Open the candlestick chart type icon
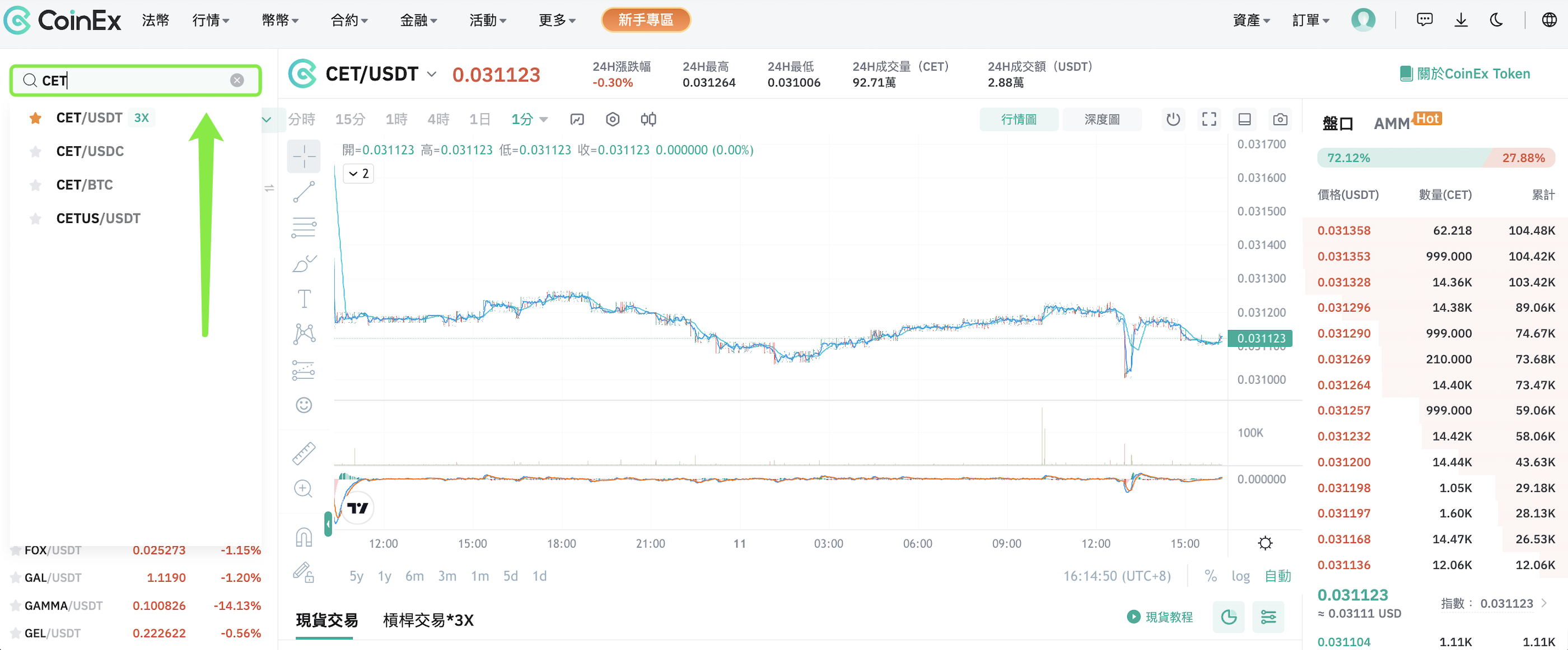Screen dimensions: 1568x650 (648, 119)
